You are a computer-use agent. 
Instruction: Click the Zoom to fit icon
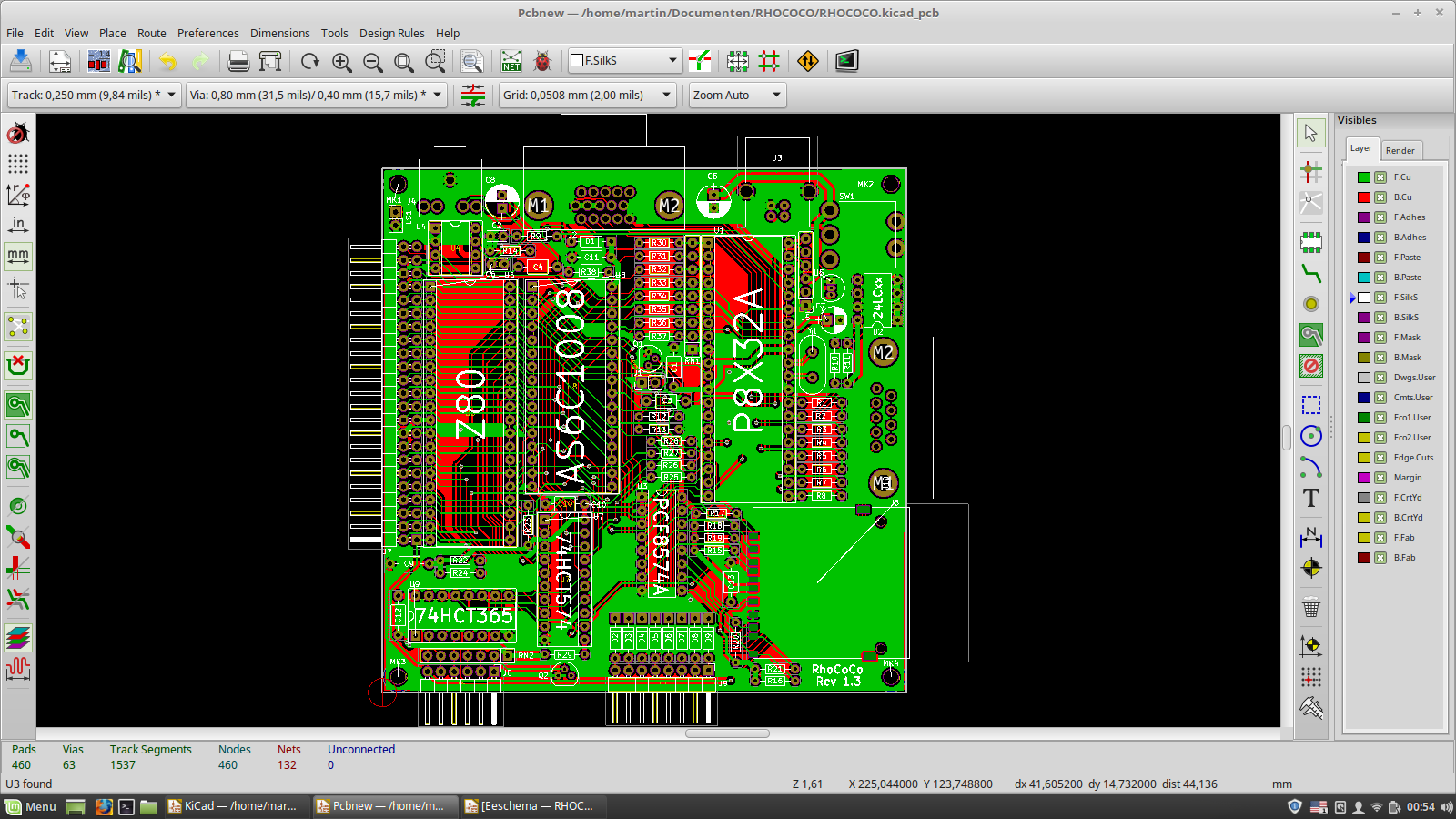[x=404, y=61]
